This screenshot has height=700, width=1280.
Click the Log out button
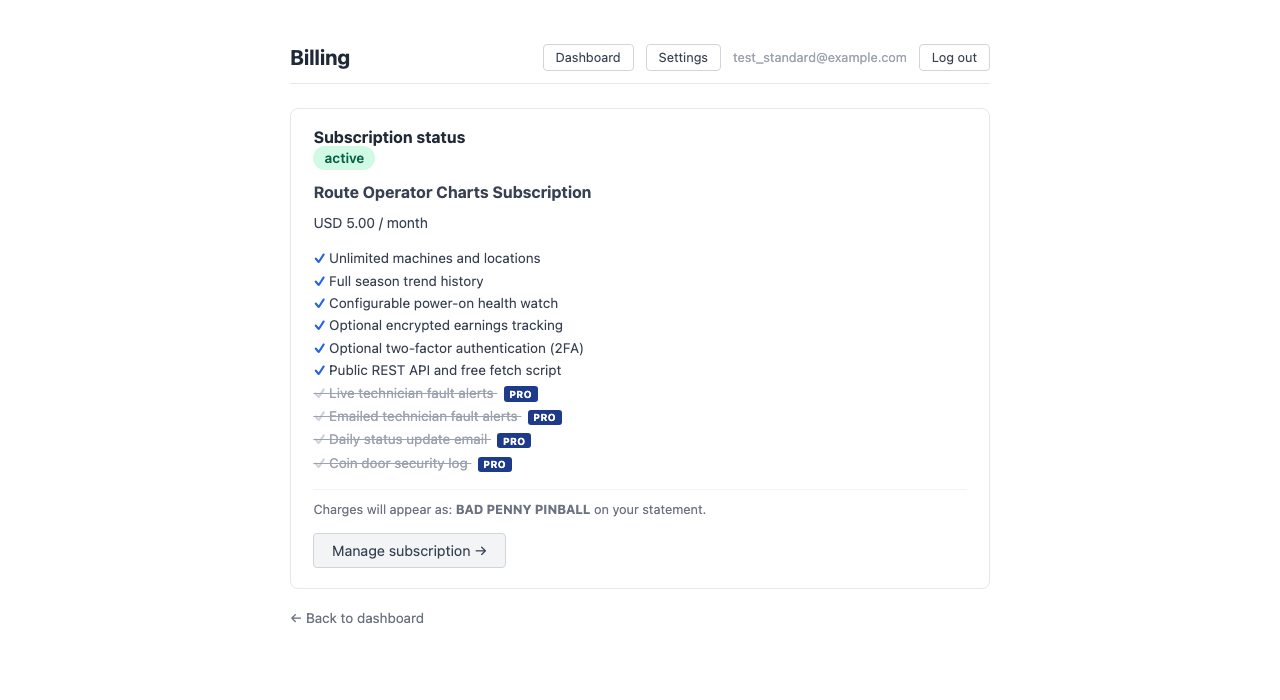click(x=954, y=58)
